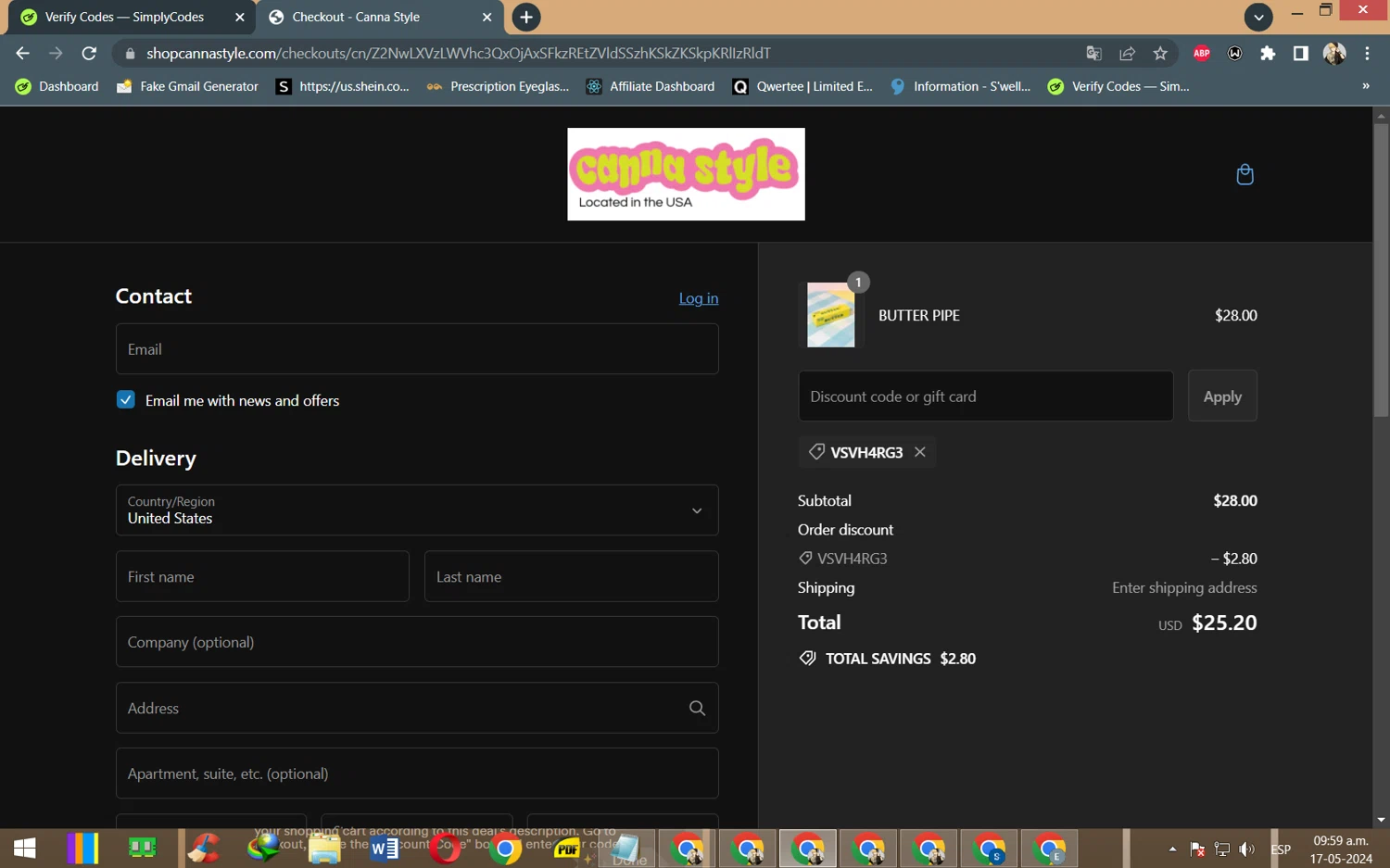Bookmark this page with the star icon
The height and width of the screenshot is (868, 1390).
1160,54
